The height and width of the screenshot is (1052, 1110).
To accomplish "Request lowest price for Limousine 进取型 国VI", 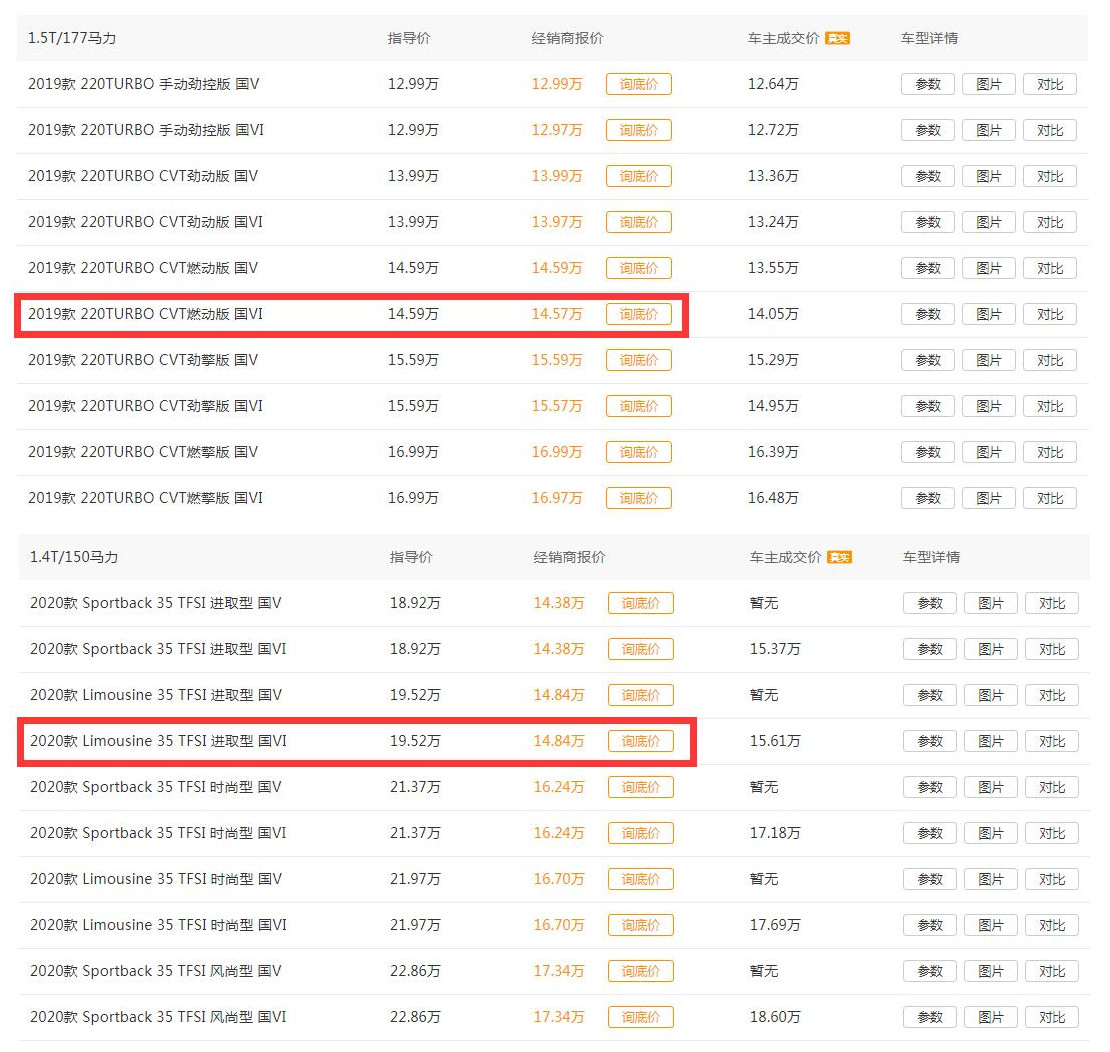I will pyautogui.click(x=641, y=741).
